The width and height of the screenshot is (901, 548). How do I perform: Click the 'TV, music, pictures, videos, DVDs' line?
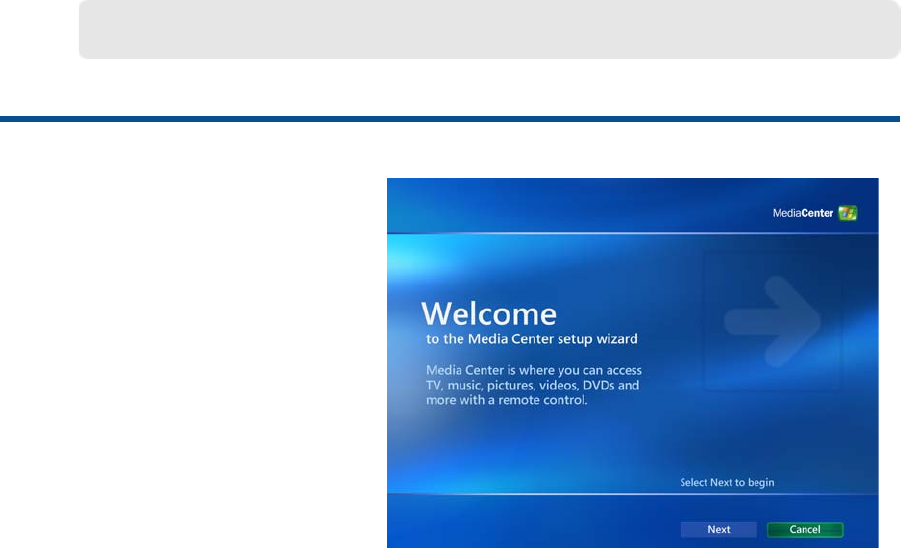click(x=522, y=385)
